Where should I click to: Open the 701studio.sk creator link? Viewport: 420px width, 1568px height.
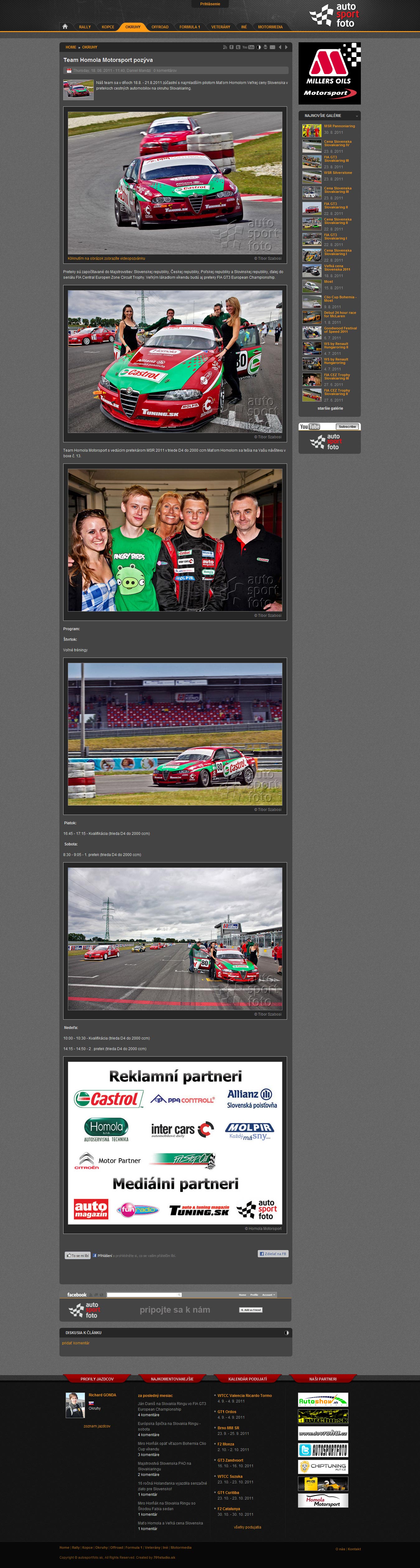164,1558
